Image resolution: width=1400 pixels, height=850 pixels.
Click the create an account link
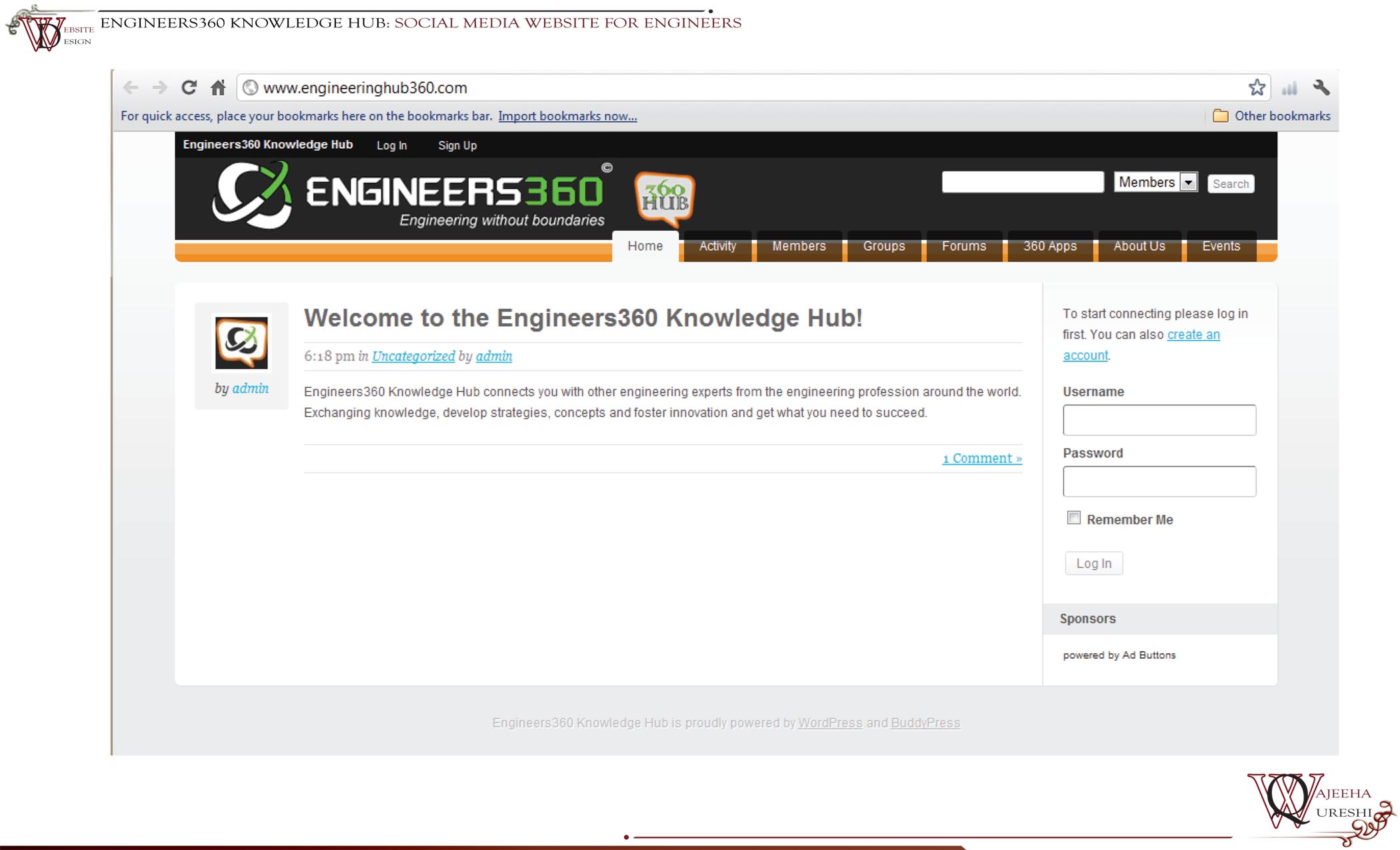pyautogui.click(x=1193, y=335)
